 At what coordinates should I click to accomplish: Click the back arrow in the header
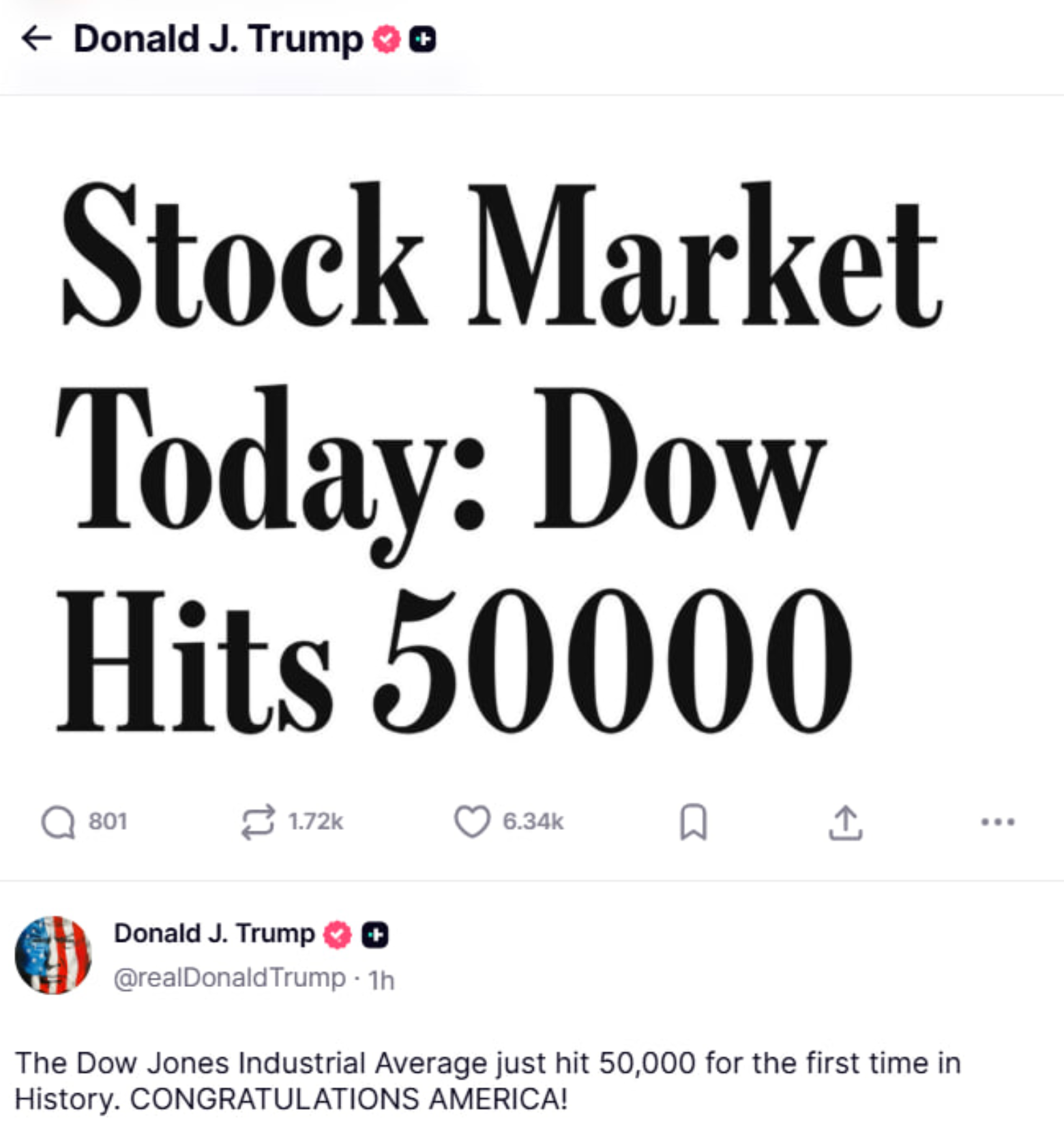click(37, 39)
